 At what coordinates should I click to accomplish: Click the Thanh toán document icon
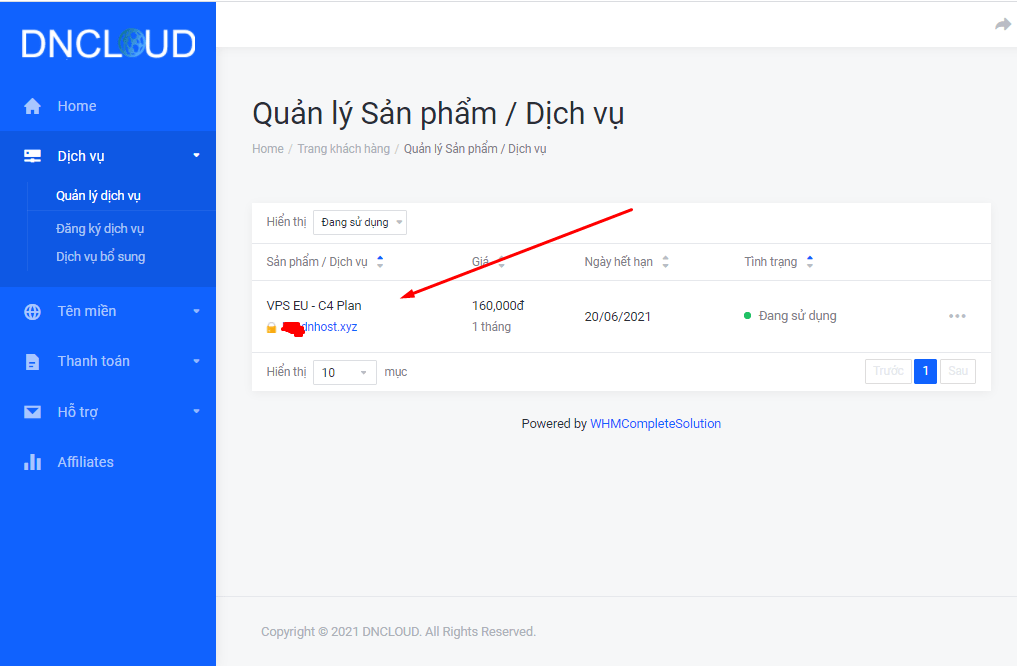click(33, 361)
